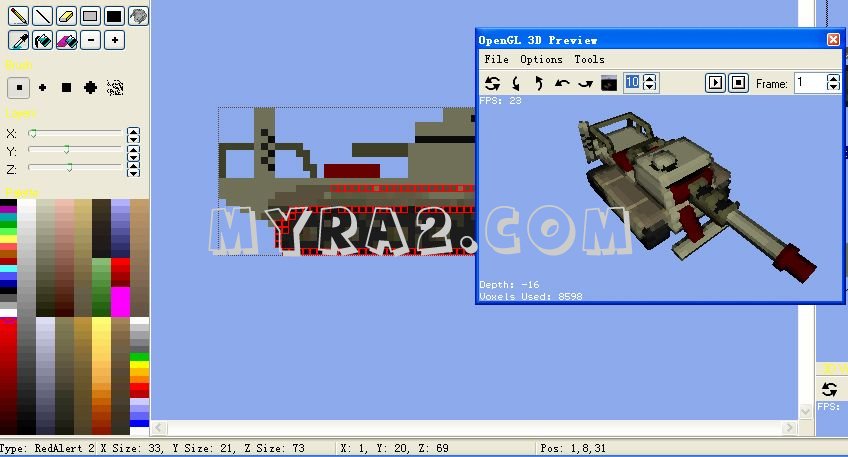Select the filled black Rectangle tool
Image resolution: width=848 pixels, height=457 pixels.
pyautogui.click(x=114, y=16)
